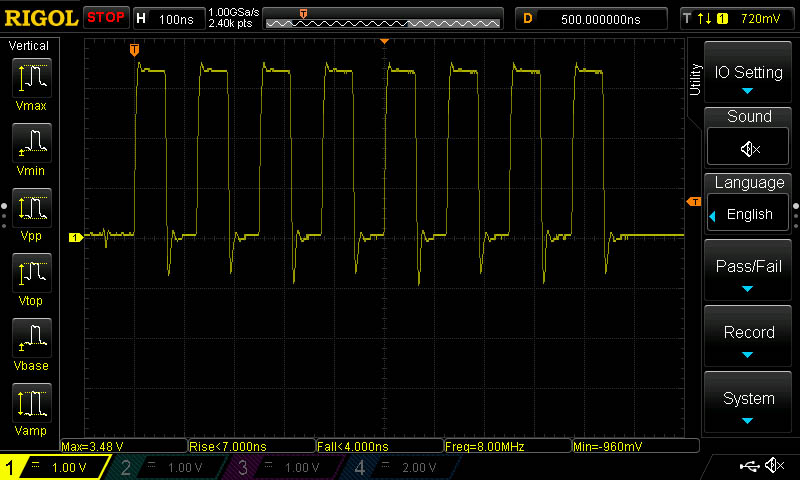Select the Vbase measurement icon
800x480 pixels.
[32, 338]
